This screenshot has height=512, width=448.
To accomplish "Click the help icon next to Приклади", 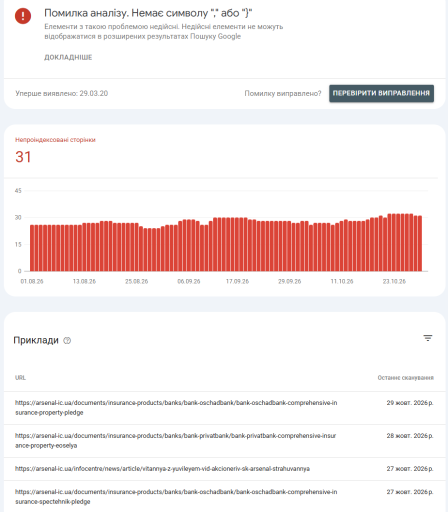I will tap(67, 341).
